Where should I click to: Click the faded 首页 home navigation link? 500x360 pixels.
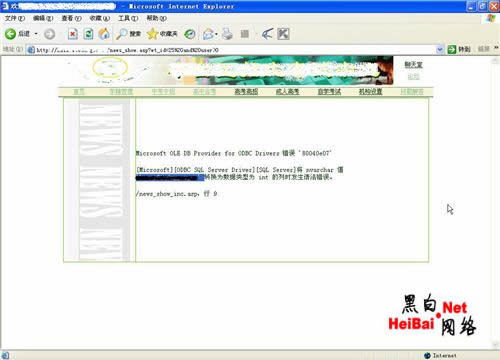pos(79,91)
